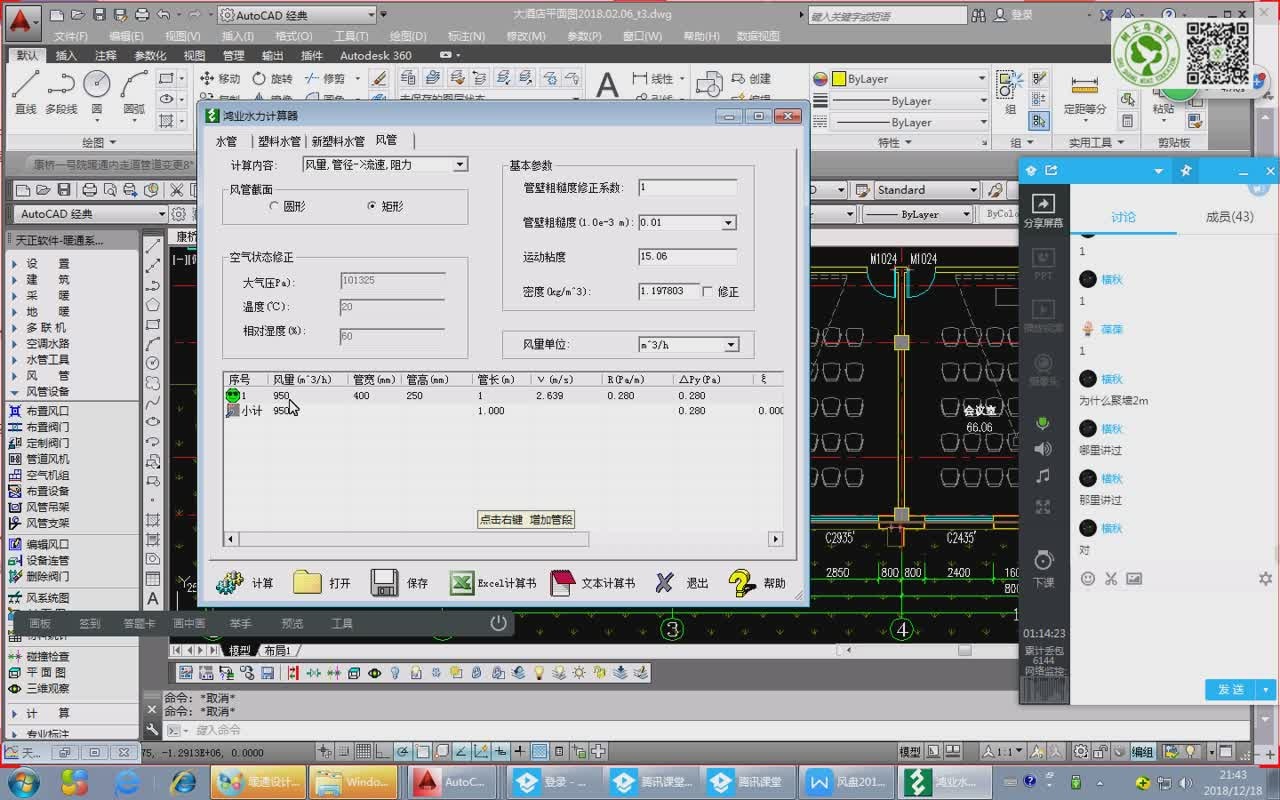1280x800 pixels.
Task: Switch to the 新塑料水管 tab
Action: click(x=338, y=141)
